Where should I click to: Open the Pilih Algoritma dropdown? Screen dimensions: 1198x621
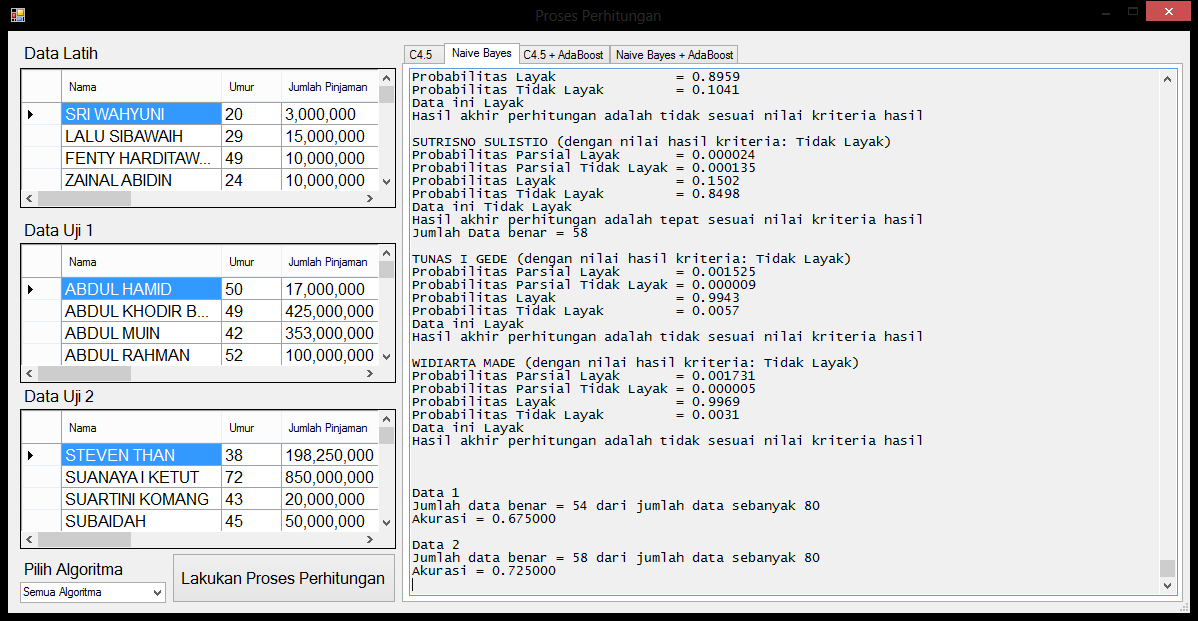tap(92, 592)
